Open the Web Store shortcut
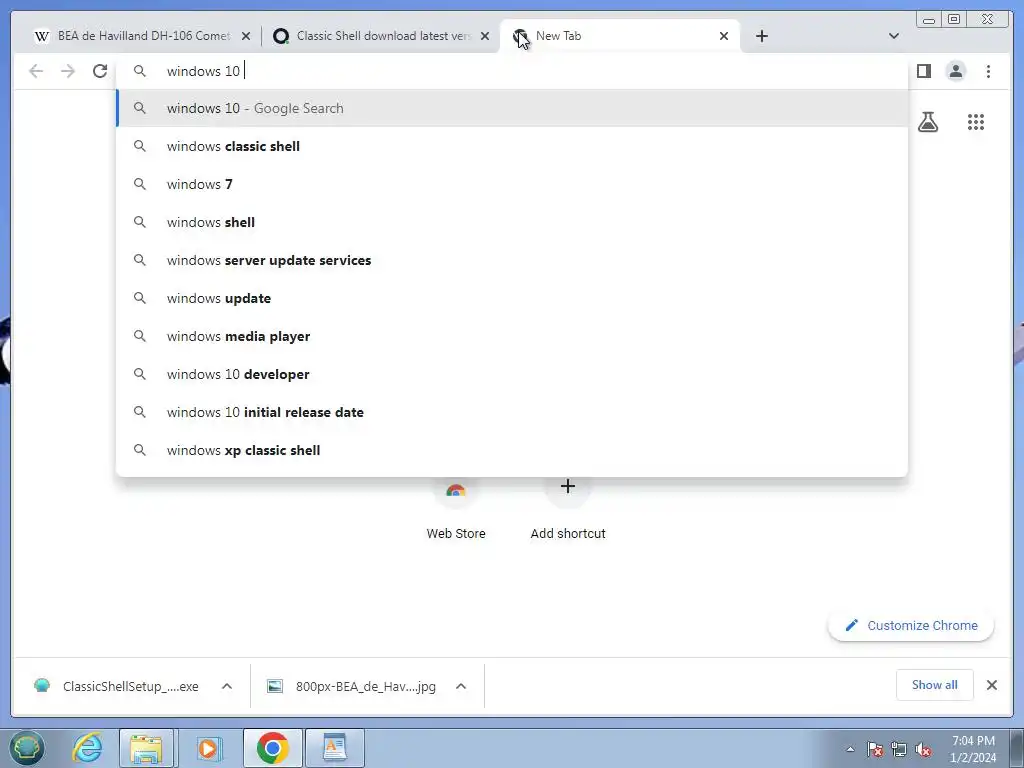 tap(456, 509)
